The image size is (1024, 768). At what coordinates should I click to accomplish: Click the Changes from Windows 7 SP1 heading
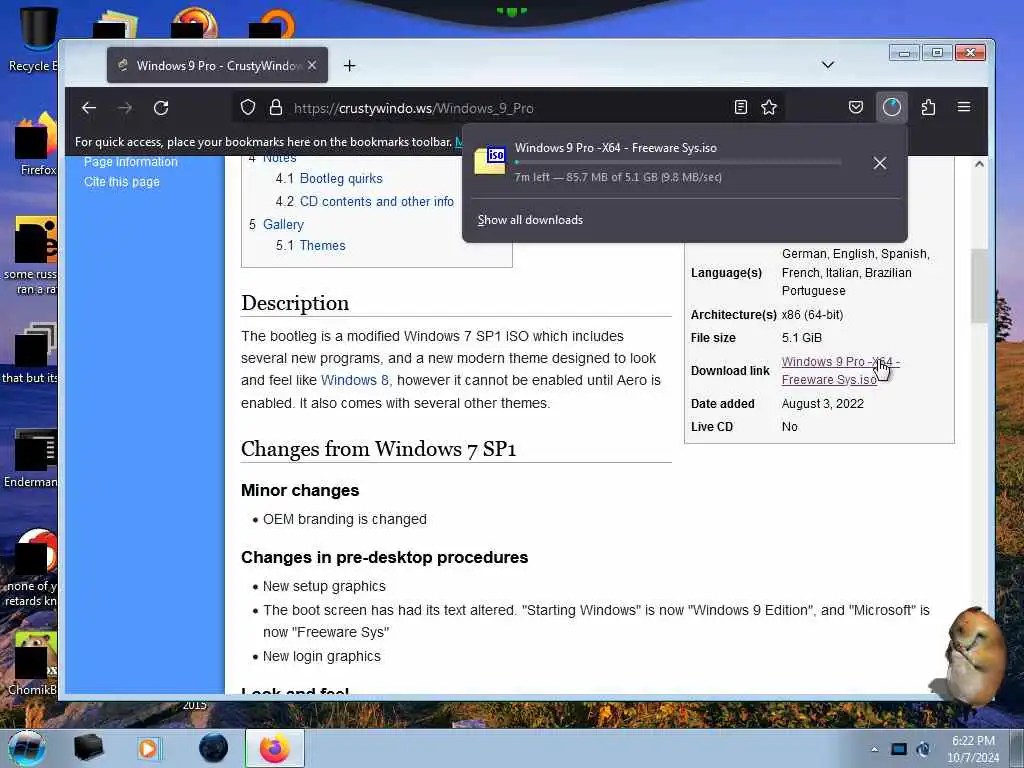tap(378, 449)
